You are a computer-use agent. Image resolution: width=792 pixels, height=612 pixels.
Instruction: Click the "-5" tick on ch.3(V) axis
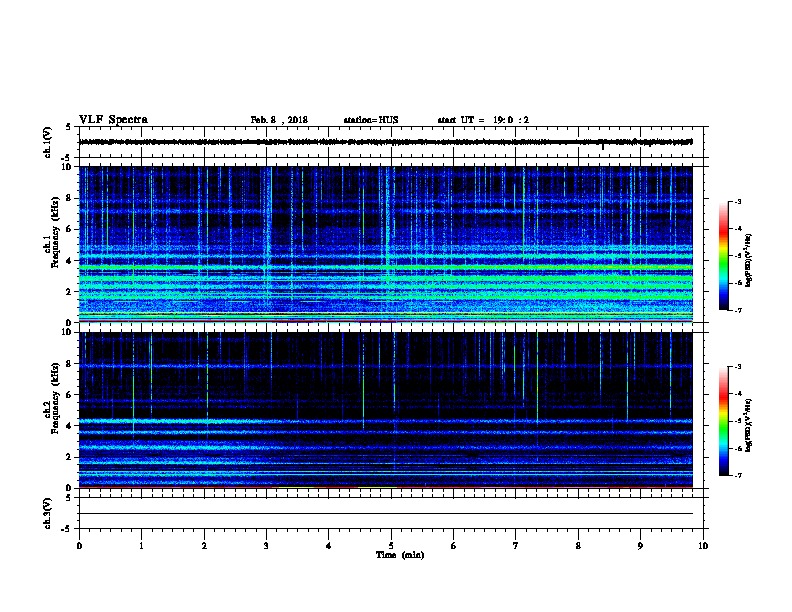pyautogui.click(x=67, y=529)
